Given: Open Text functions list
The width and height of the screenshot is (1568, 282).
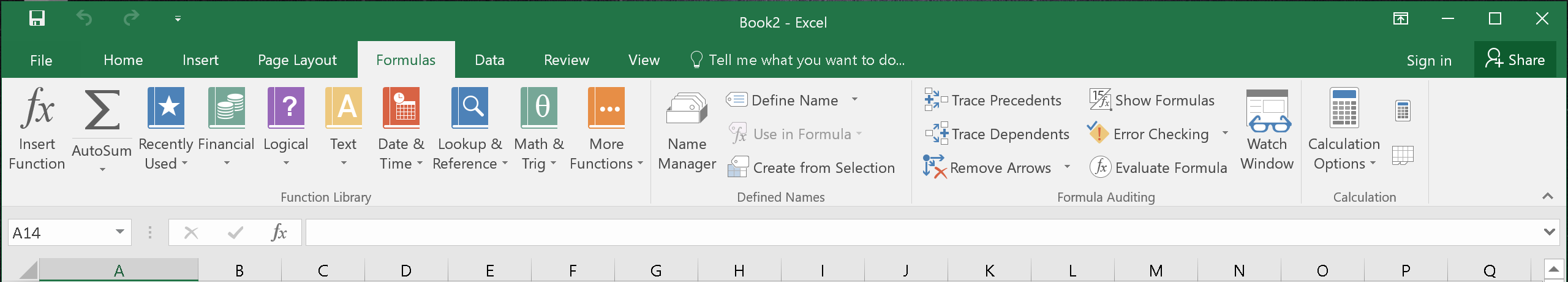Looking at the screenshot, I should tap(343, 129).
